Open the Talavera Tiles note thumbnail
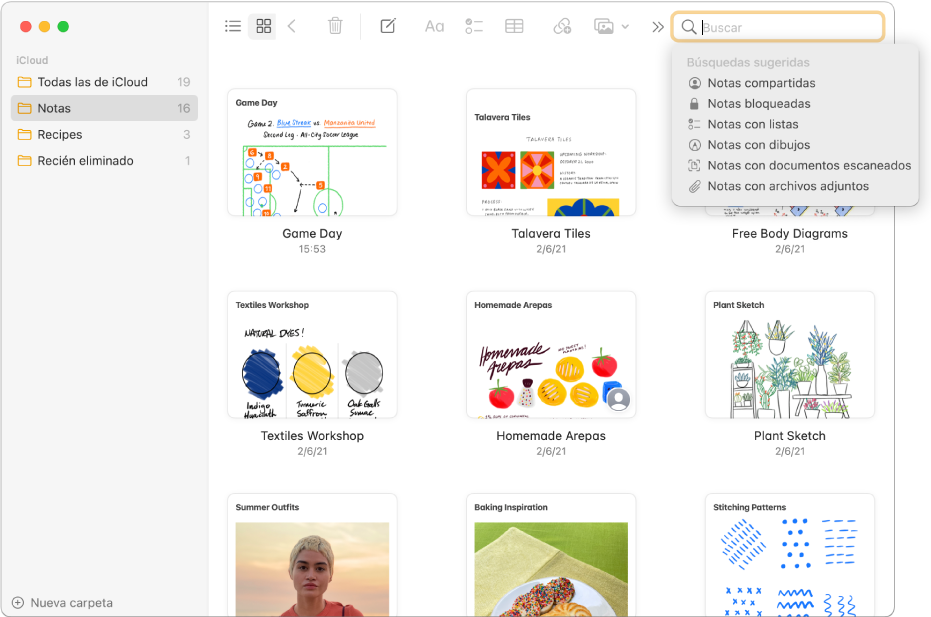 [x=551, y=152]
